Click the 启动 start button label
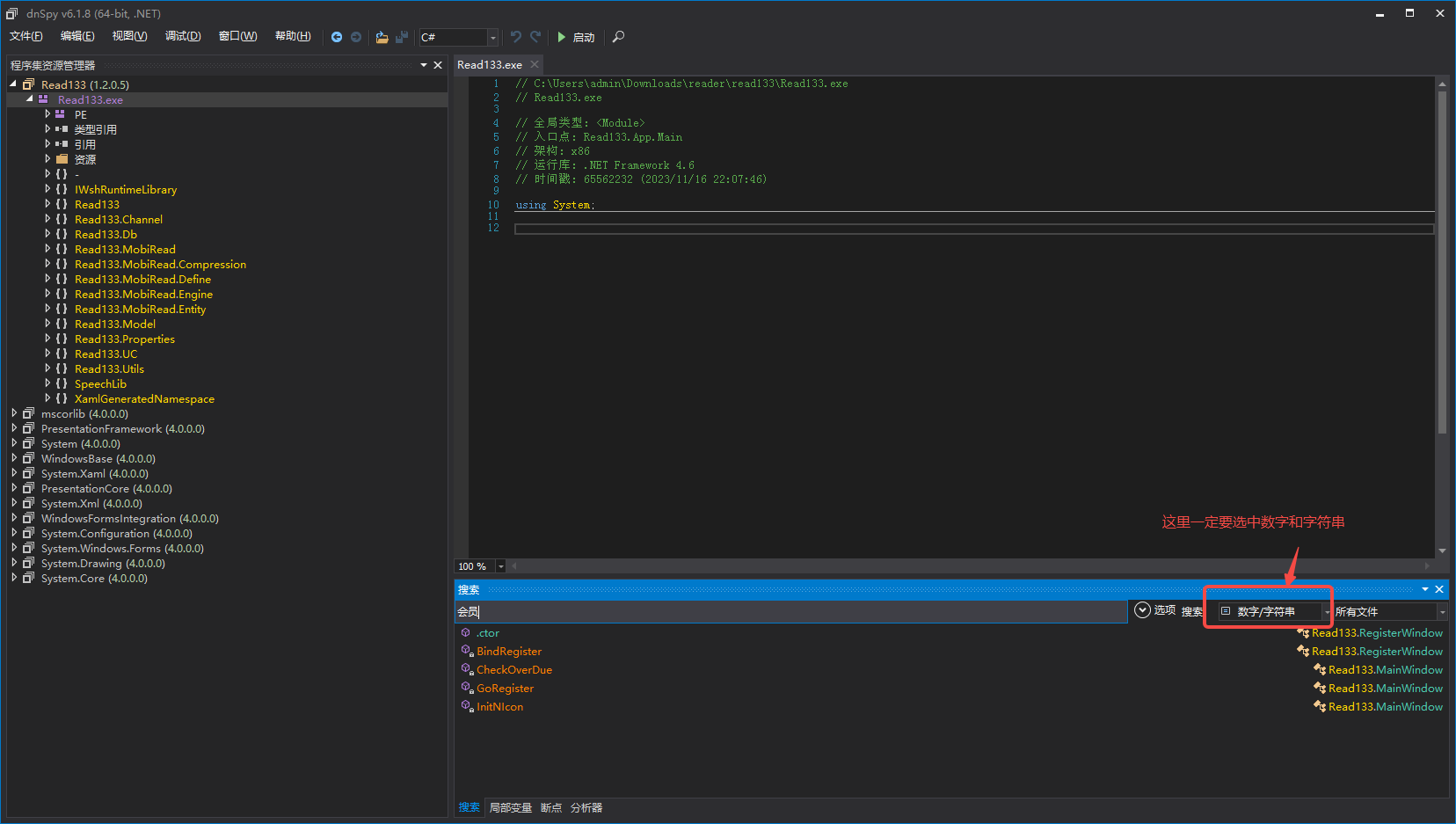The height and width of the screenshot is (824, 1456). (584, 37)
